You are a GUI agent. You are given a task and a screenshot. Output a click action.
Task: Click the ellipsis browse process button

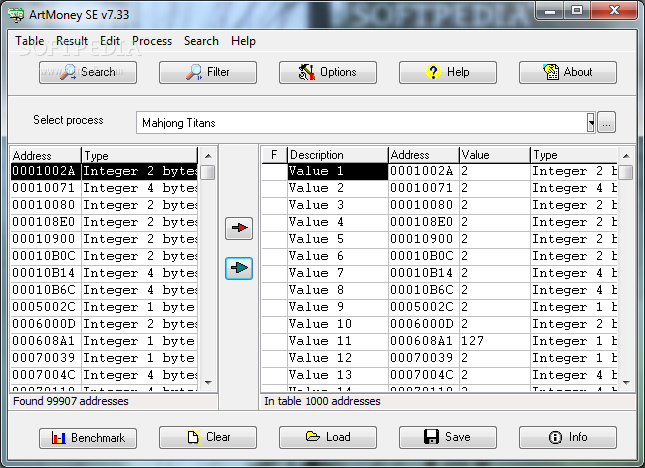pyautogui.click(x=606, y=123)
